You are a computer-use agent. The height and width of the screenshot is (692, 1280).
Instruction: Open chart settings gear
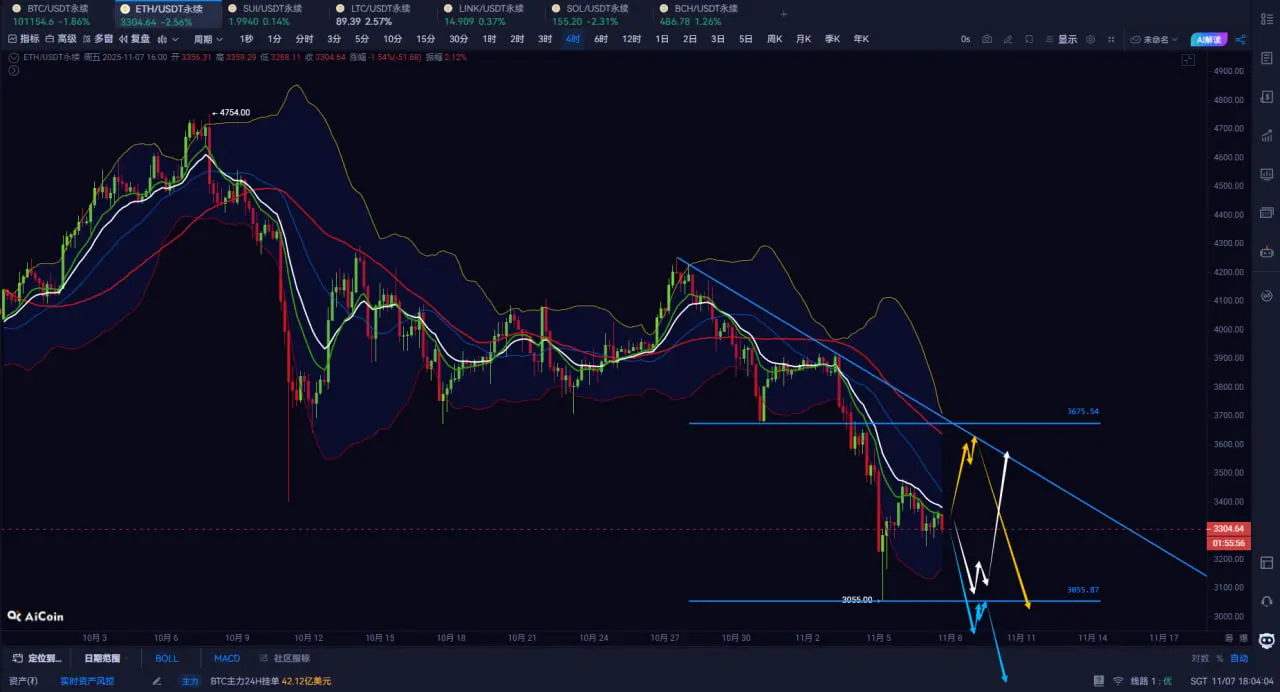pos(1090,39)
